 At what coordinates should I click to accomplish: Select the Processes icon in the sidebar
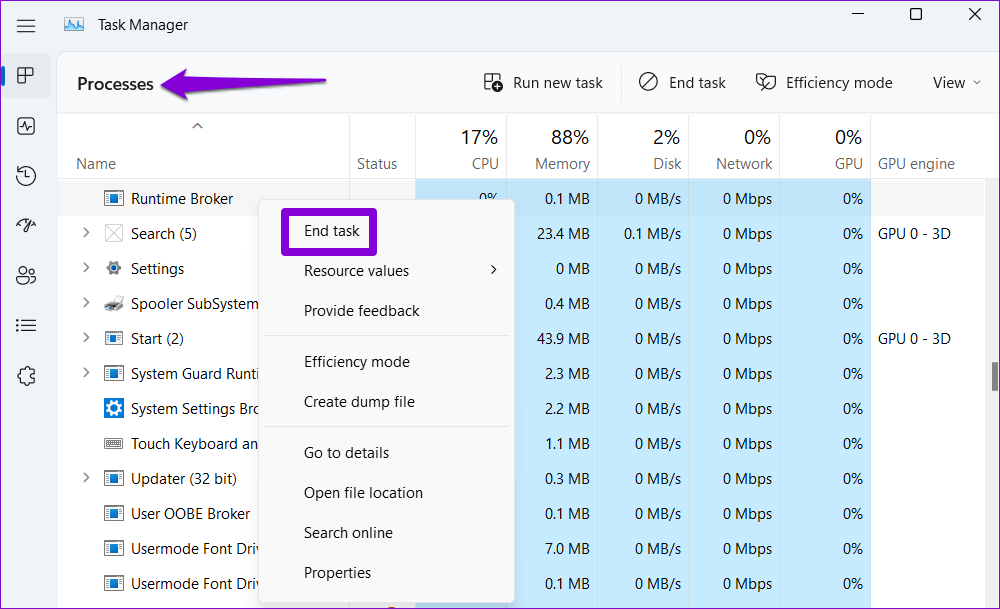(x=26, y=76)
